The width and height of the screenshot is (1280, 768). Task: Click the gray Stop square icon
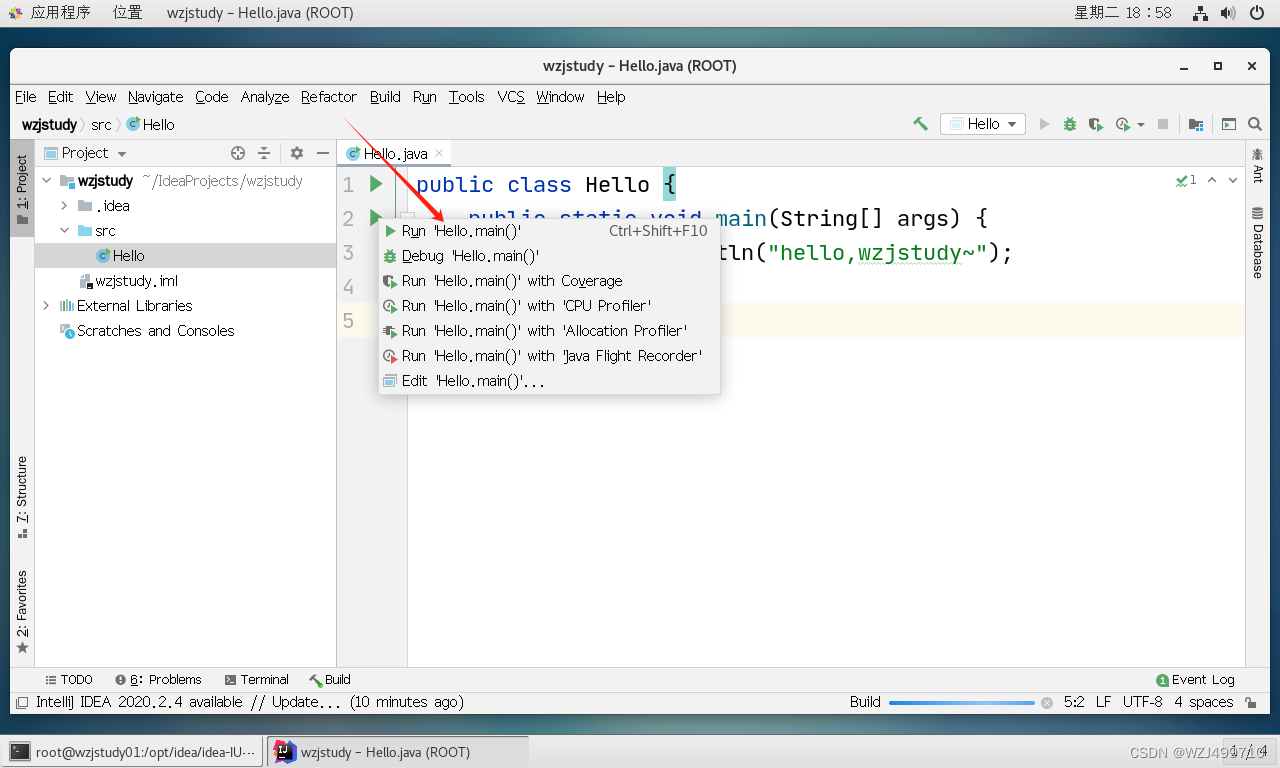pos(1163,124)
